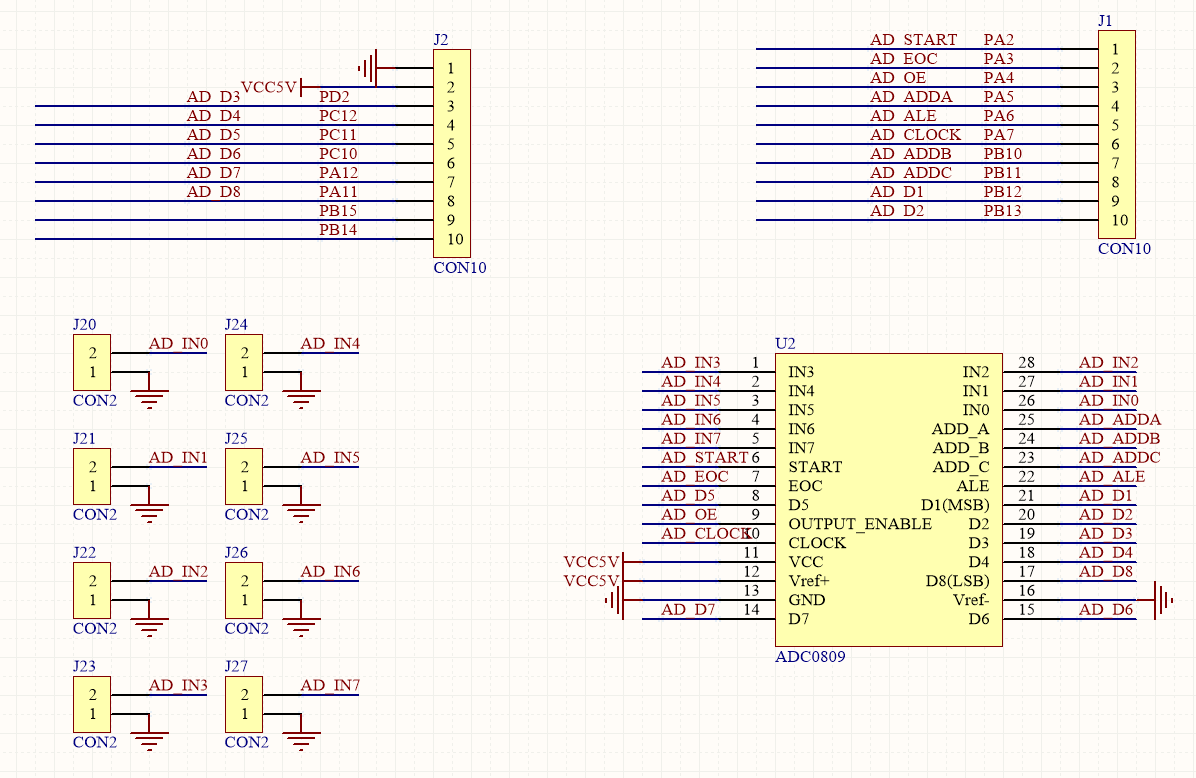Click the J24 CON2 connector body
The width and height of the screenshot is (1196, 778).
244,363
